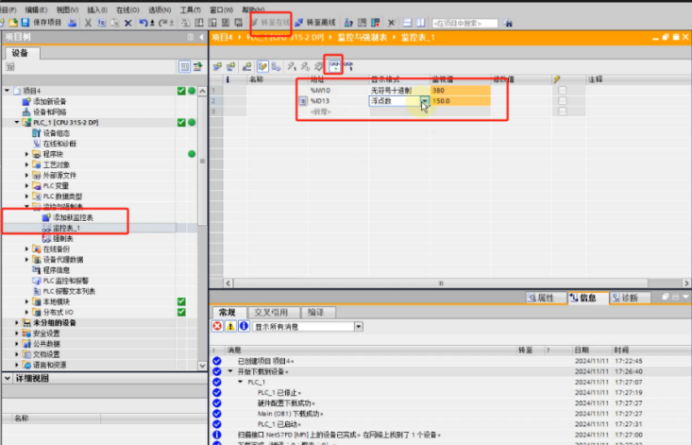Select Force table (强制表) tree item
Image resolution: width=692 pixels, height=445 pixels.
tap(58, 238)
